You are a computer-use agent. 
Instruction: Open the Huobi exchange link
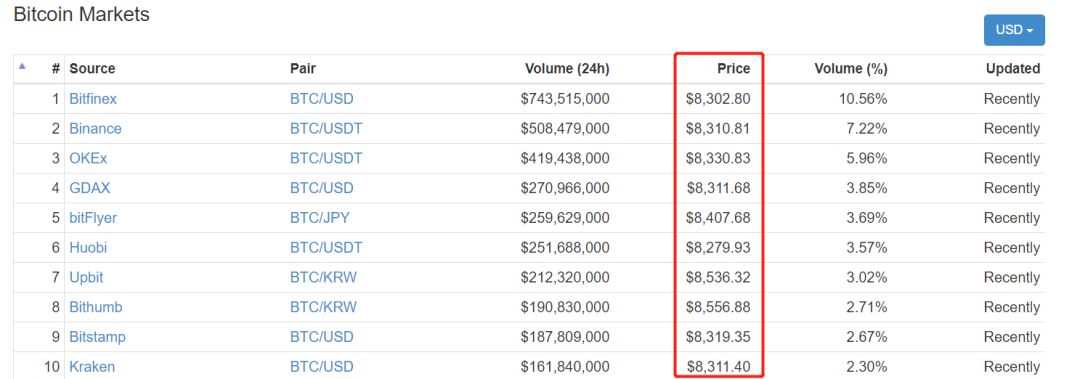click(88, 247)
